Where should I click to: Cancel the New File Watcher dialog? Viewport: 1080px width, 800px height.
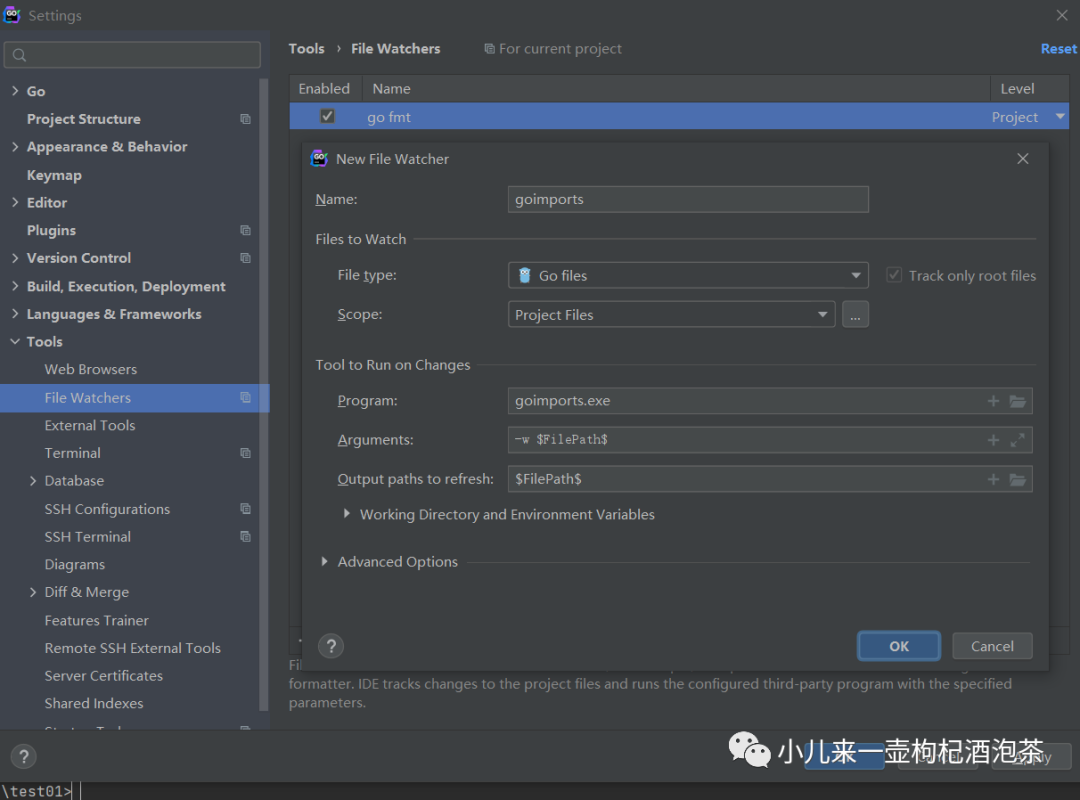click(992, 646)
